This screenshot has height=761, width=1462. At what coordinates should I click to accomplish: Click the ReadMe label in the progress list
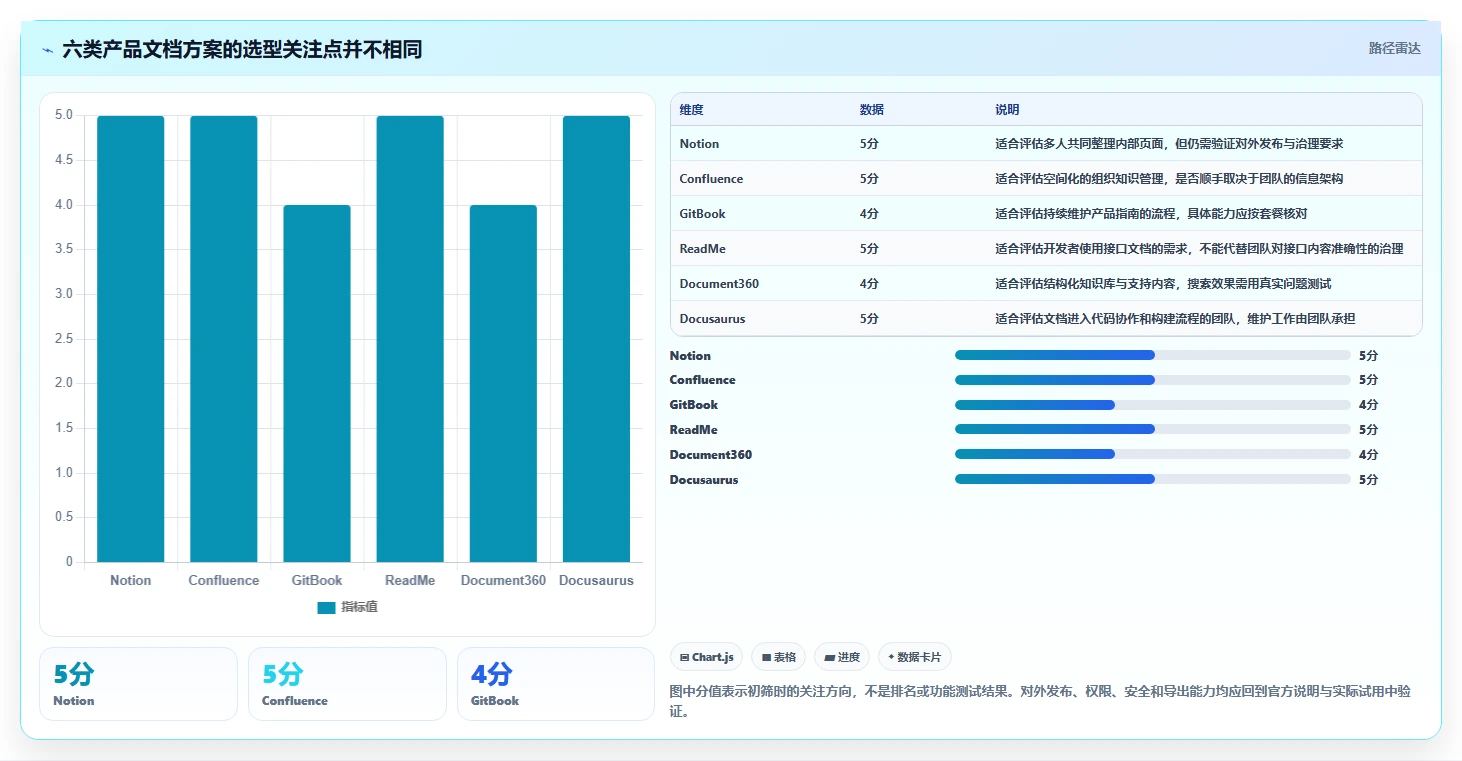point(694,430)
